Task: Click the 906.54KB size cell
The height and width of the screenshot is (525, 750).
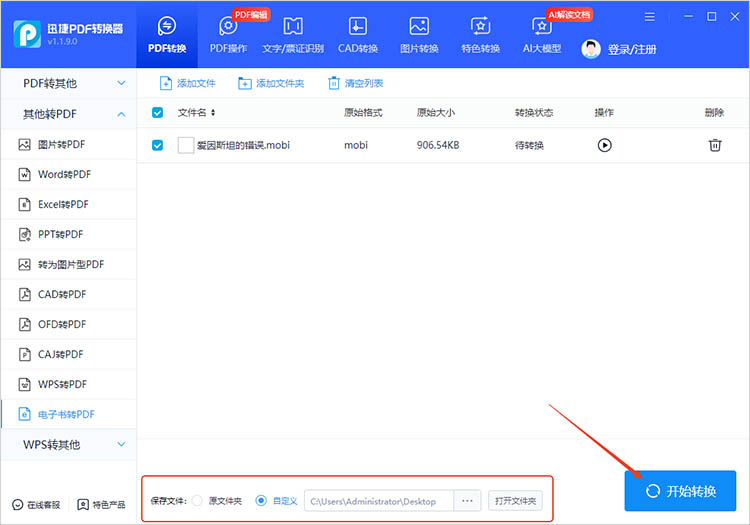Action: coord(438,145)
